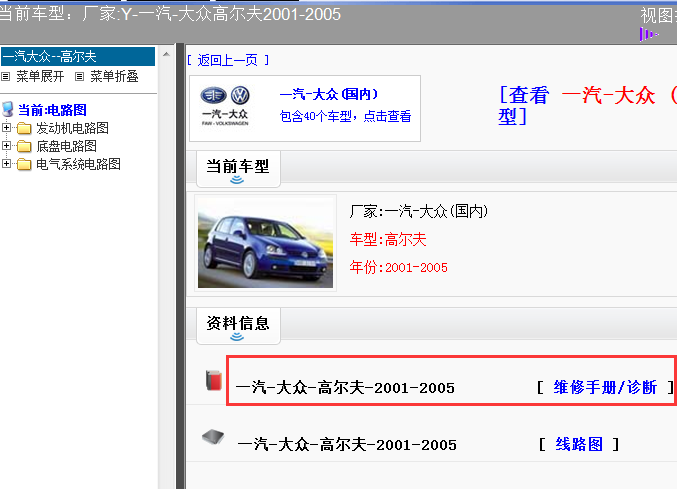This screenshot has height=489, width=677.
Task: Click the gray wiring diagram icon
Action: pyautogui.click(x=213, y=437)
